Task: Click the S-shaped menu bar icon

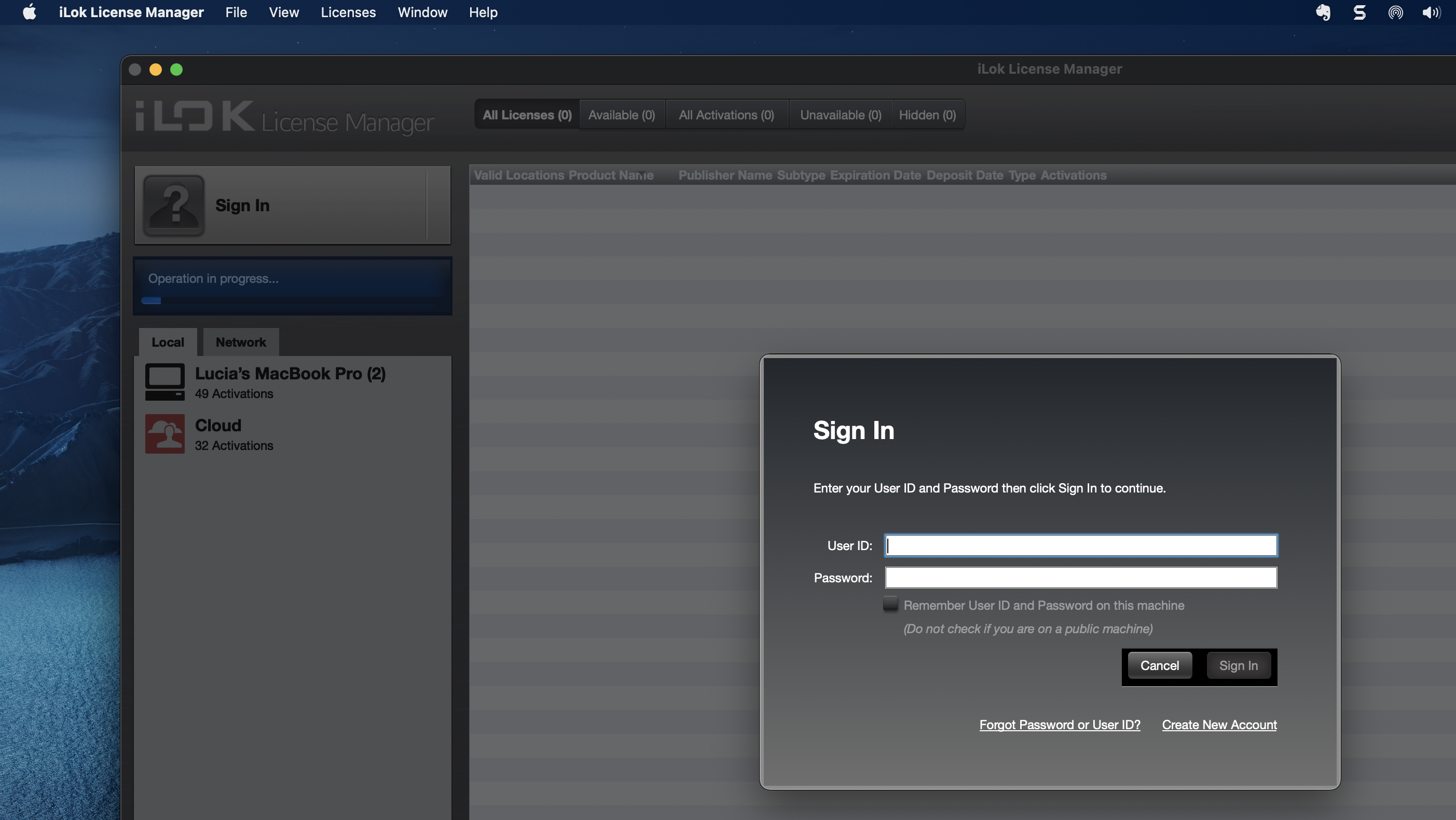Action: (x=1359, y=12)
